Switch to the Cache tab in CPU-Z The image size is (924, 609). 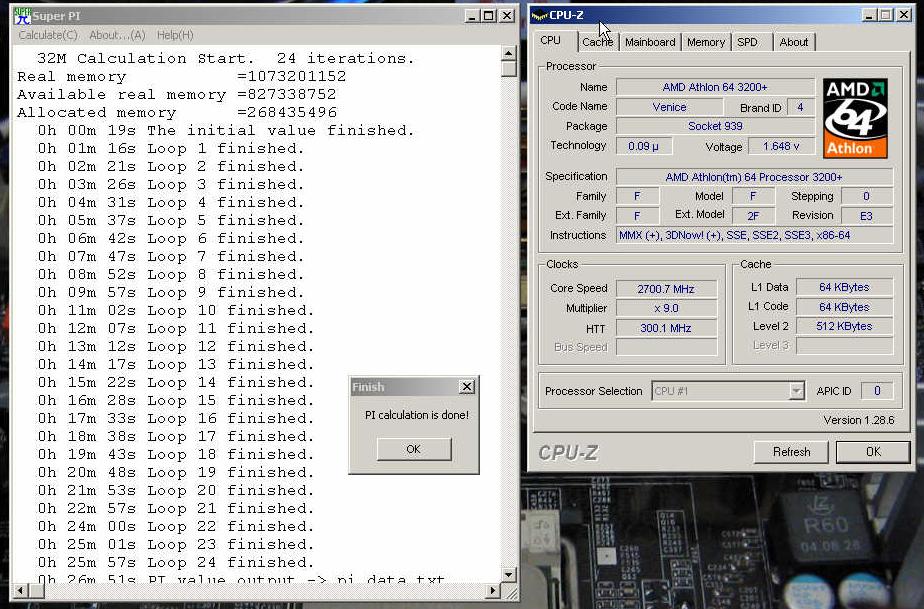click(598, 42)
